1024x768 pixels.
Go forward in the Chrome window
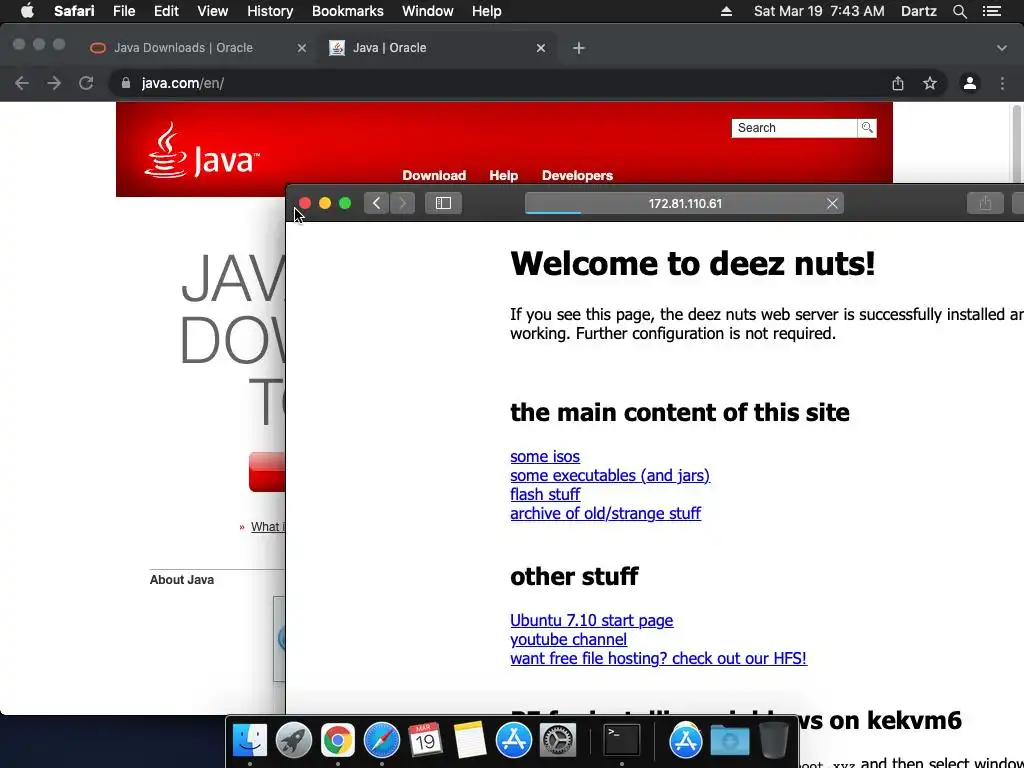click(54, 83)
